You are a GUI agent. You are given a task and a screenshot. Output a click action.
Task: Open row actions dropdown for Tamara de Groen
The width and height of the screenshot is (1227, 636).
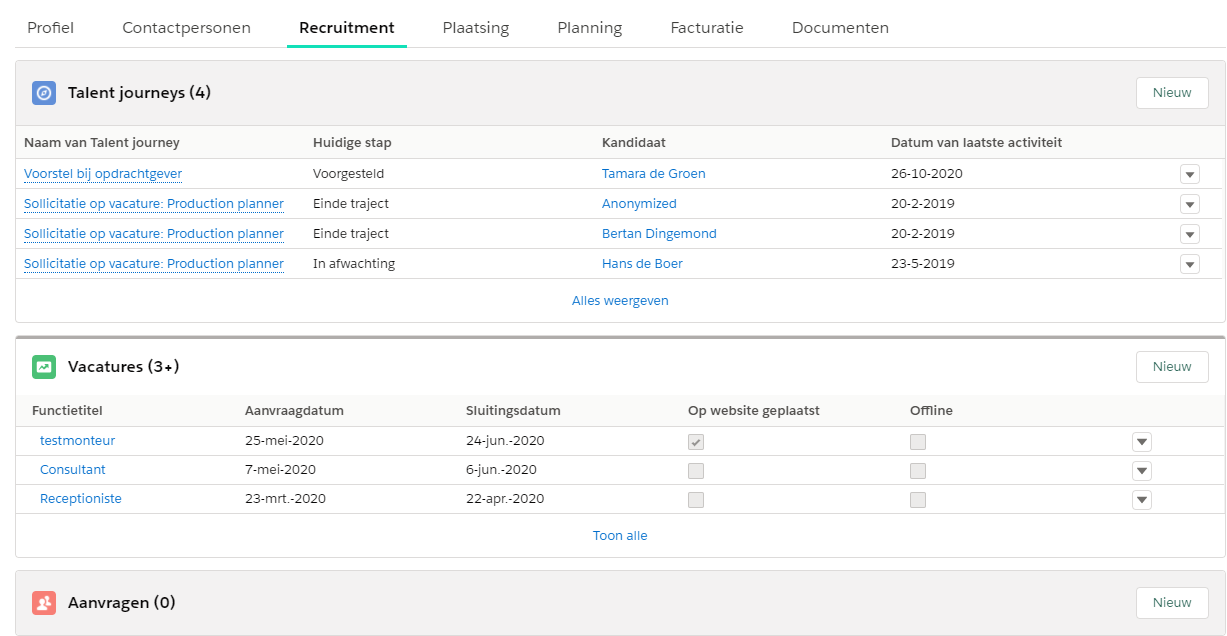[1189, 174]
